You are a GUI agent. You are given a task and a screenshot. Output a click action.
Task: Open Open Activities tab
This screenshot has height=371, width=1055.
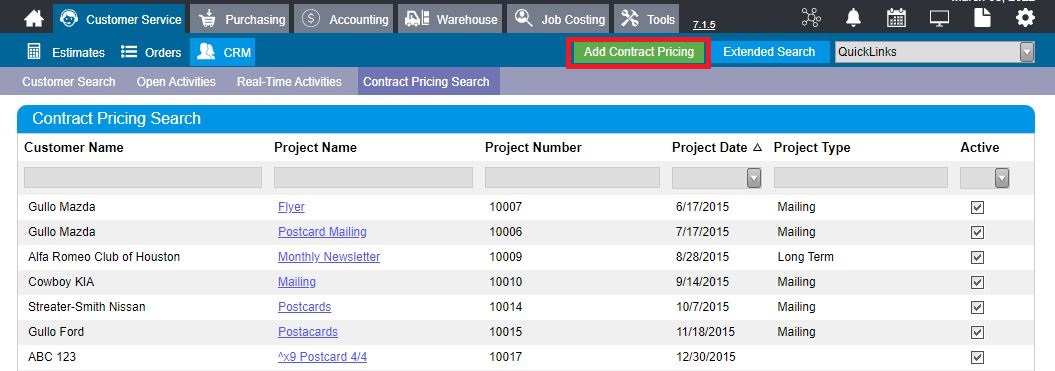point(176,81)
